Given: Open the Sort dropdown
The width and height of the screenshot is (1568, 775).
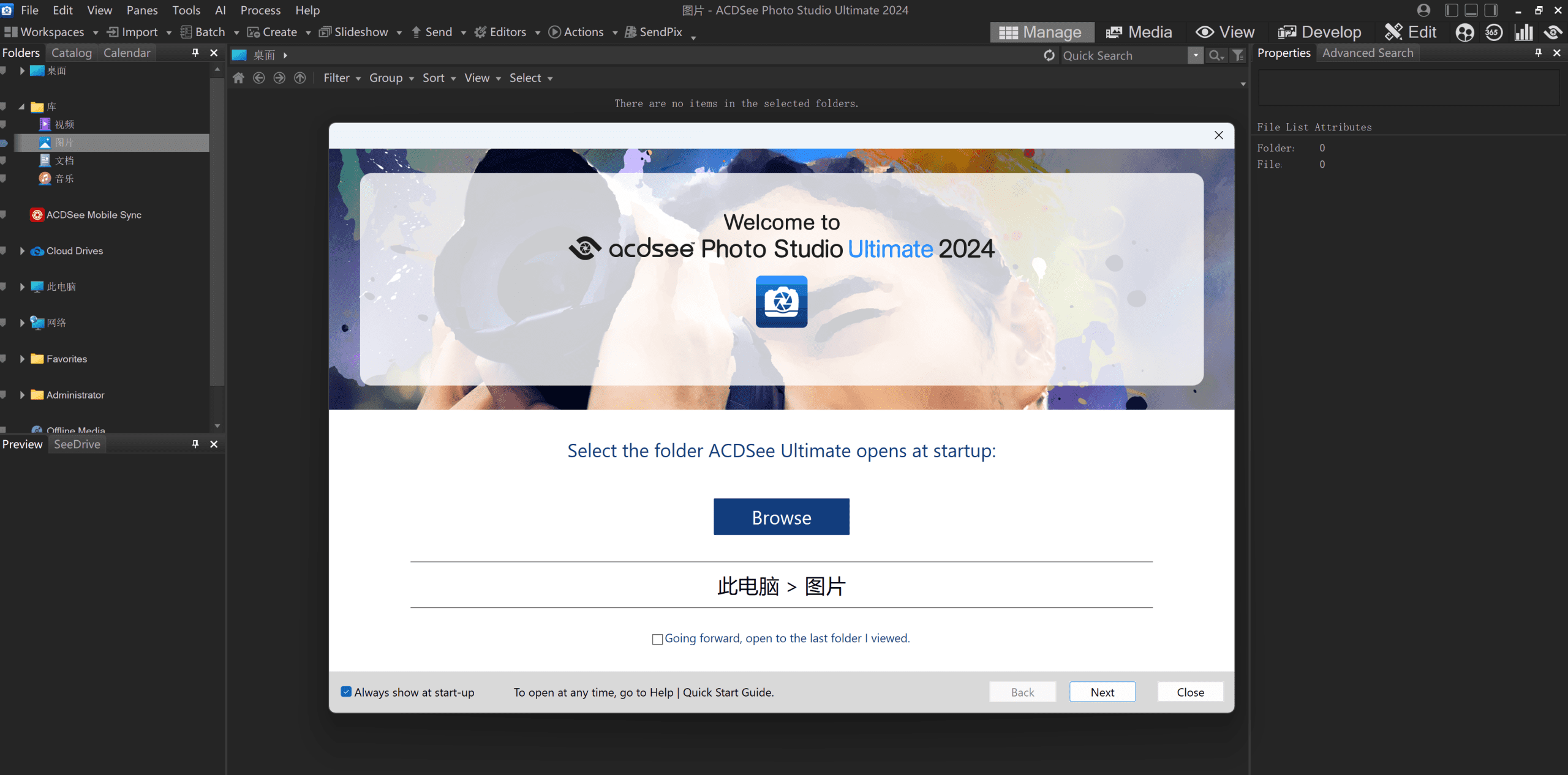Looking at the screenshot, I should (x=439, y=78).
